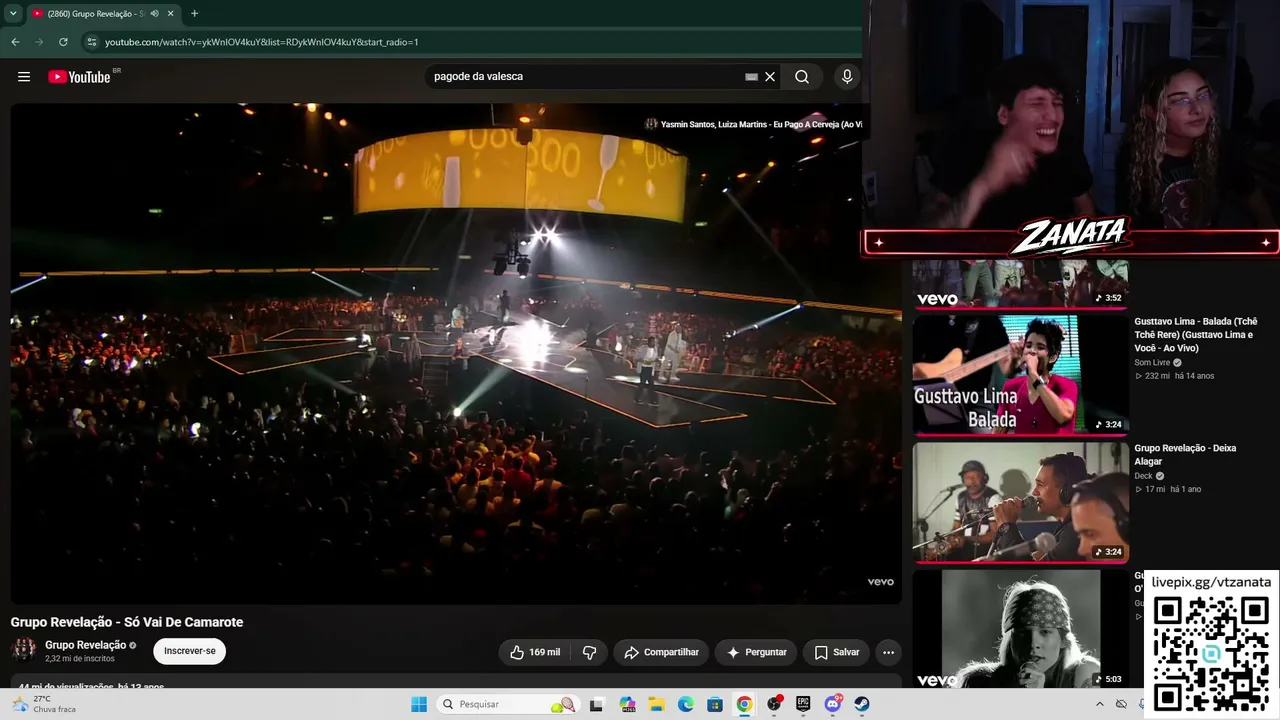Open the tab search dropdown arrow

coord(13,13)
